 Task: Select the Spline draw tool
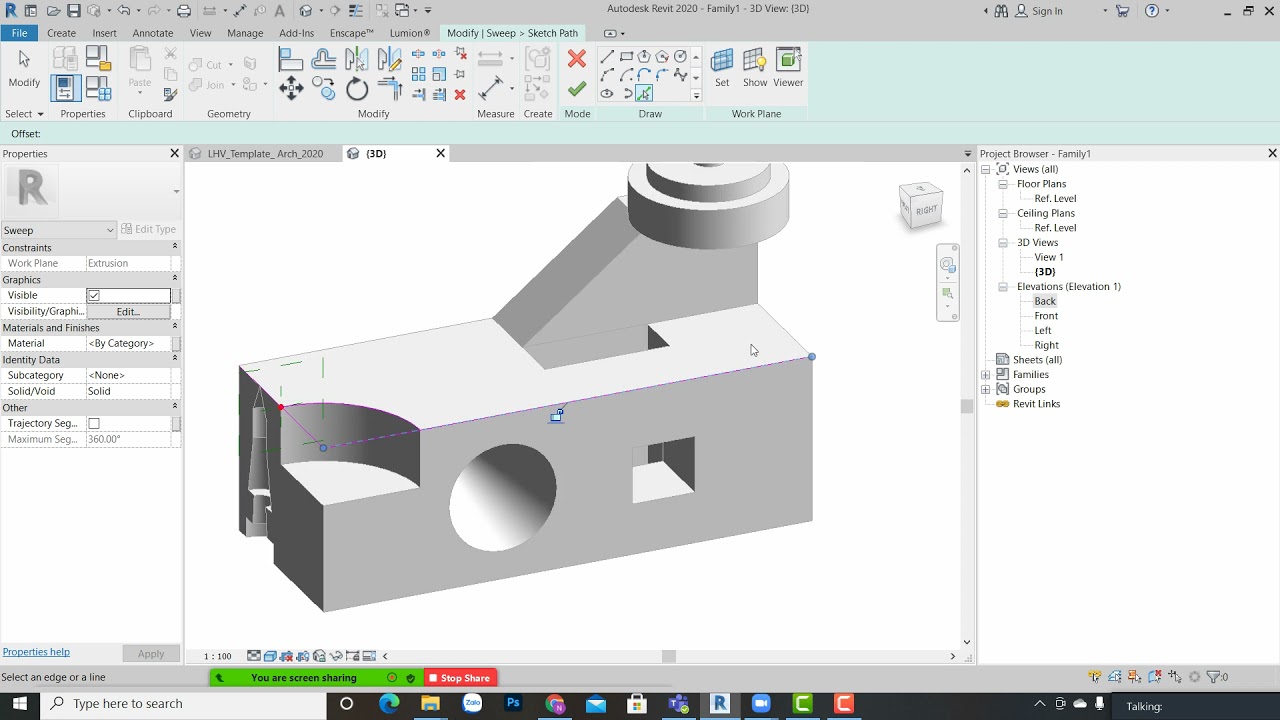(681, 76)
